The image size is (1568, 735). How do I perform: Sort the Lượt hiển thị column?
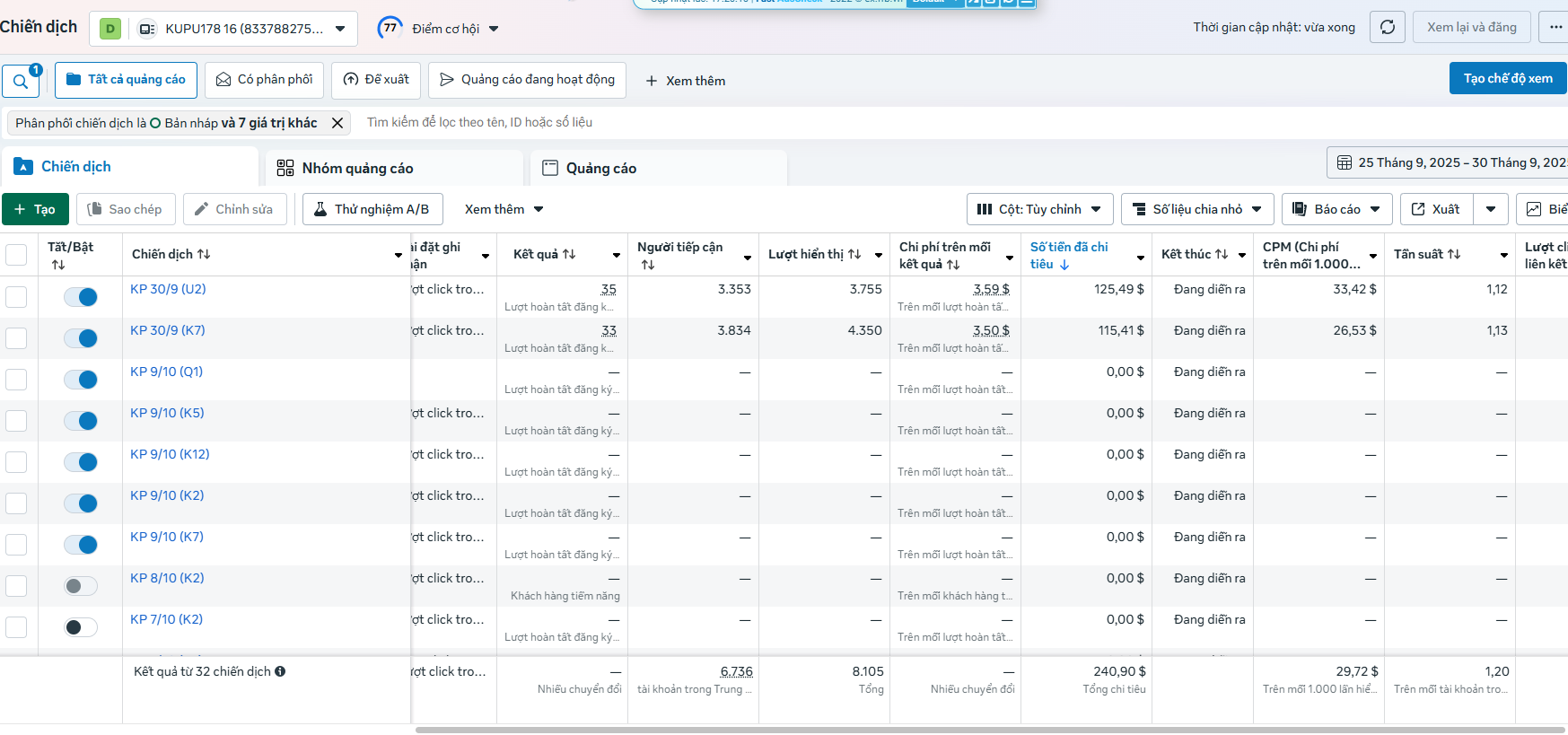(854, 254)
